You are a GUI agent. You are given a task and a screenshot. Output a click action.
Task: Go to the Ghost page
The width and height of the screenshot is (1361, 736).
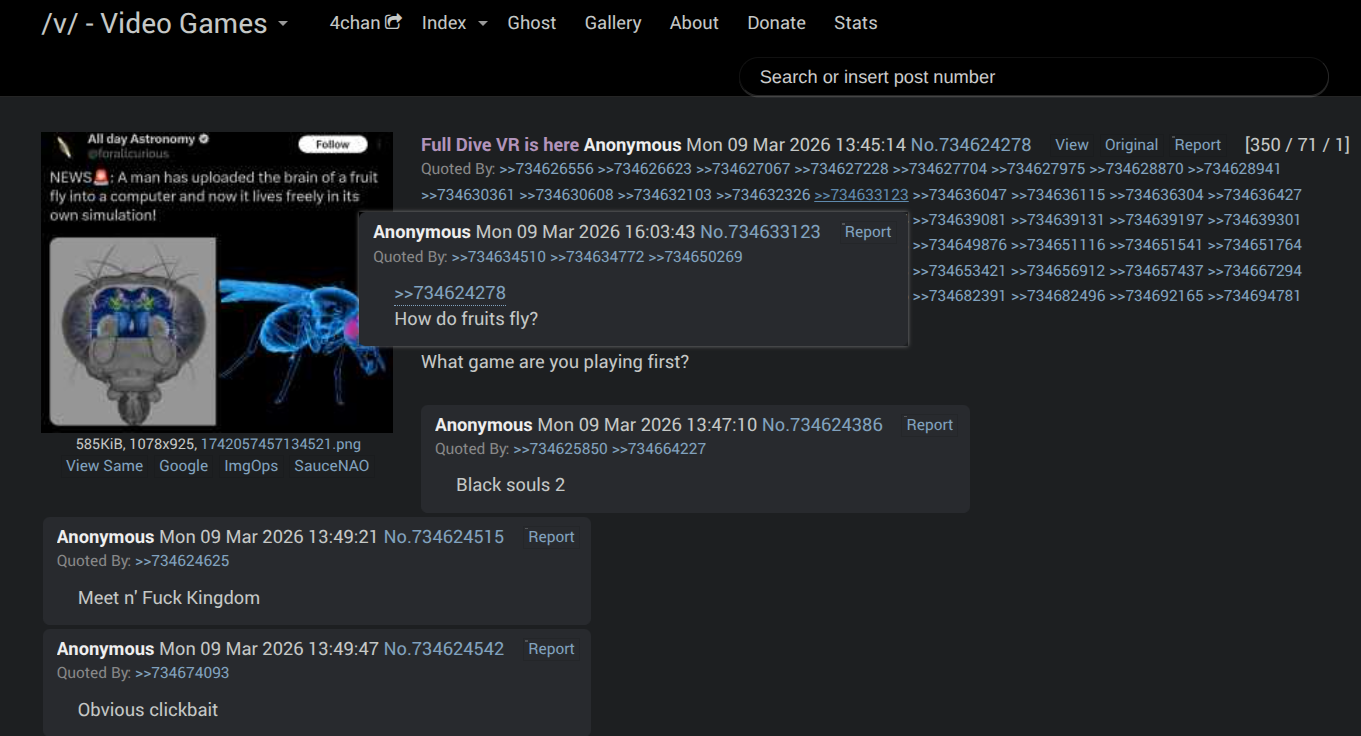532,23
